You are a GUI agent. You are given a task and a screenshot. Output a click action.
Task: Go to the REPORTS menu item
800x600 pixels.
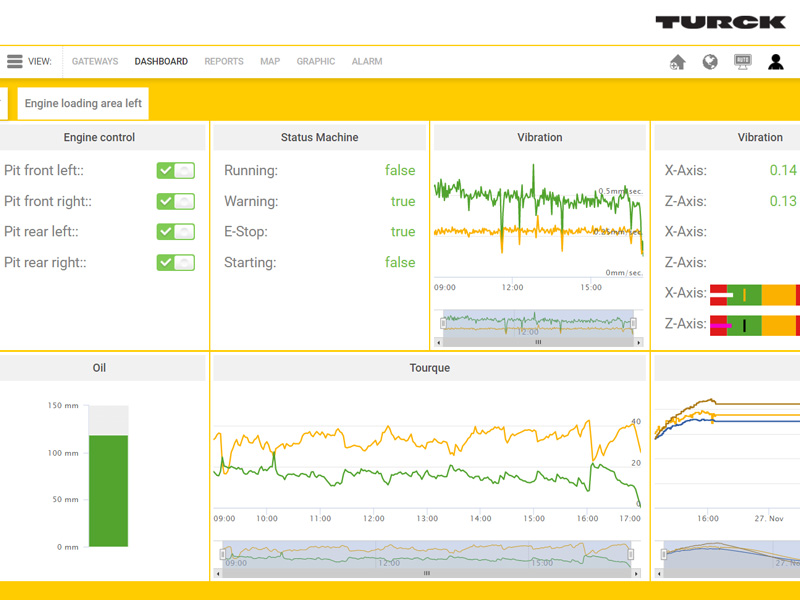tap(224, 62)
